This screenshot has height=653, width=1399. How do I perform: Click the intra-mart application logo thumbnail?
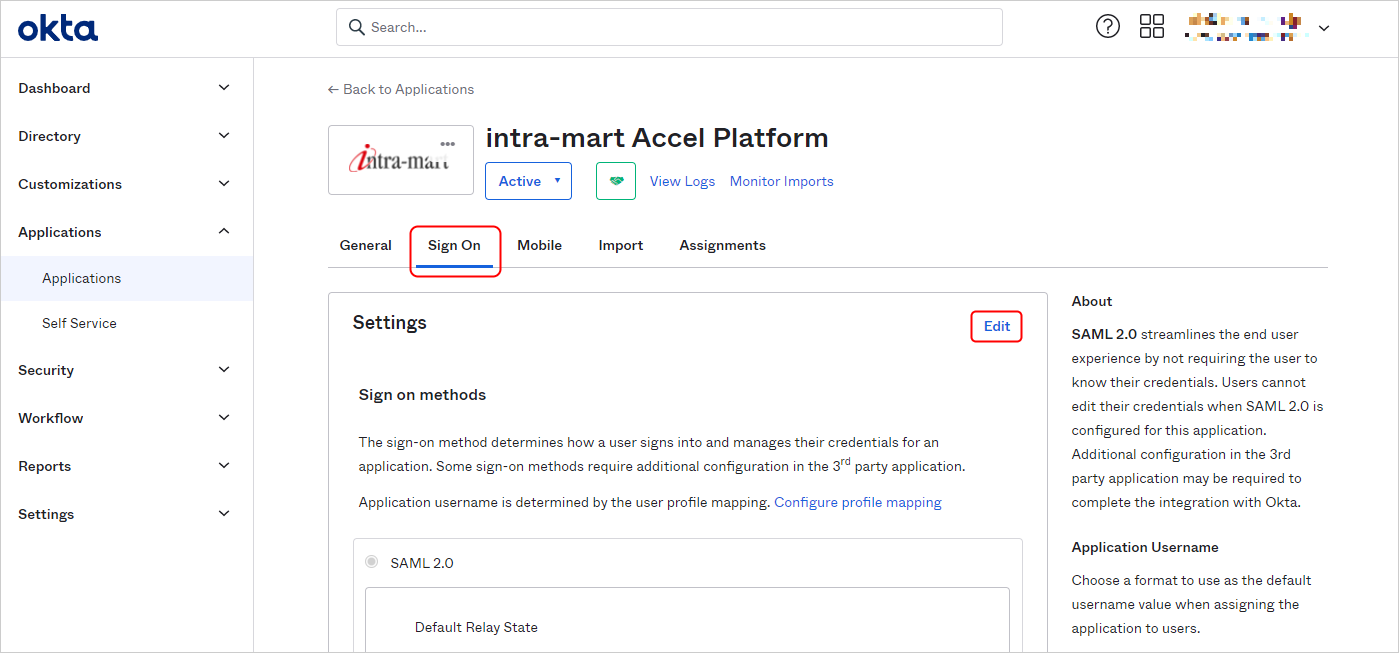click(400, 162)
